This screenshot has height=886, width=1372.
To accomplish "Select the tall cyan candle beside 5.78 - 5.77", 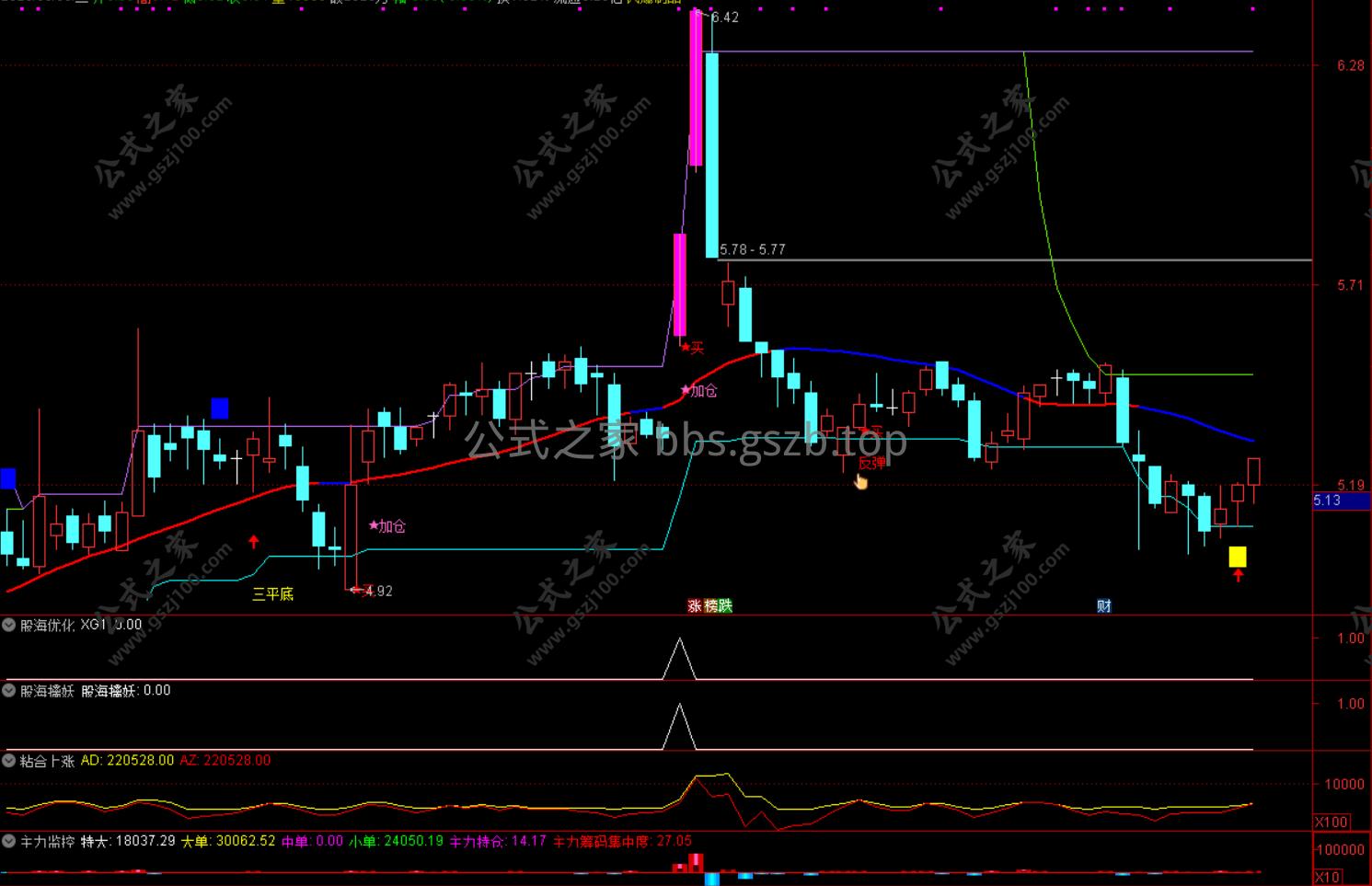I will pos(711,155).
